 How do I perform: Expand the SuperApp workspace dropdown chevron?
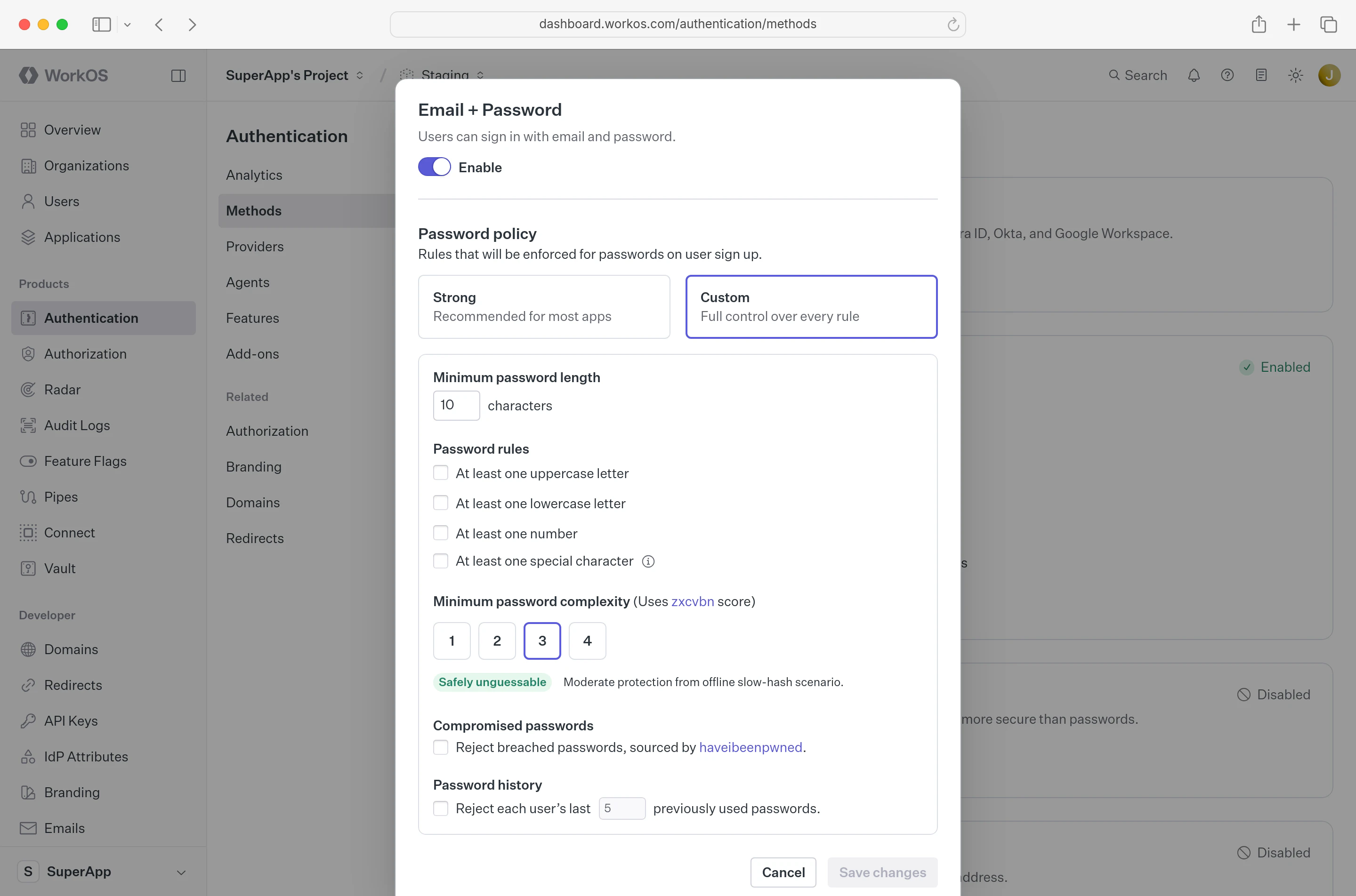pyautogui.click(x=181, y=872)
